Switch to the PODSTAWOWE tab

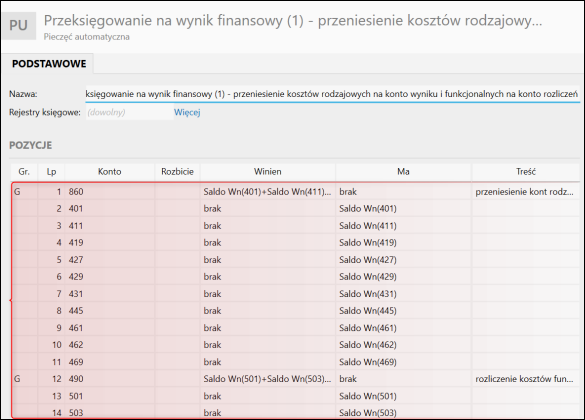tap(49, 64)
